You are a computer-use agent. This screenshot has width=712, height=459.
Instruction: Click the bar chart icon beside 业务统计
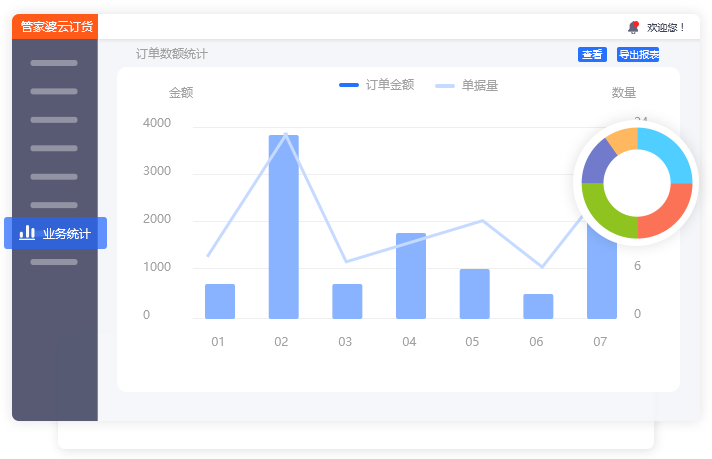(x=27, y=233)
